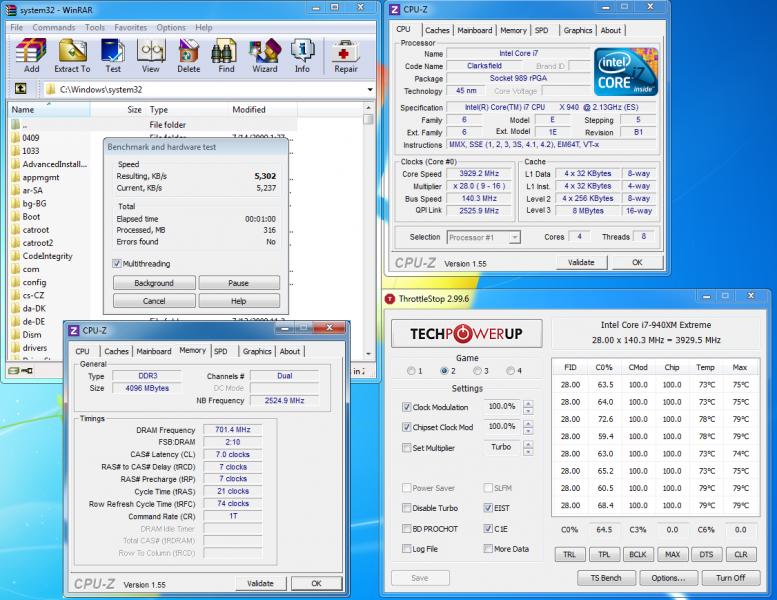Click the drive key icon in WinRAR status bar

coord(20,371)
